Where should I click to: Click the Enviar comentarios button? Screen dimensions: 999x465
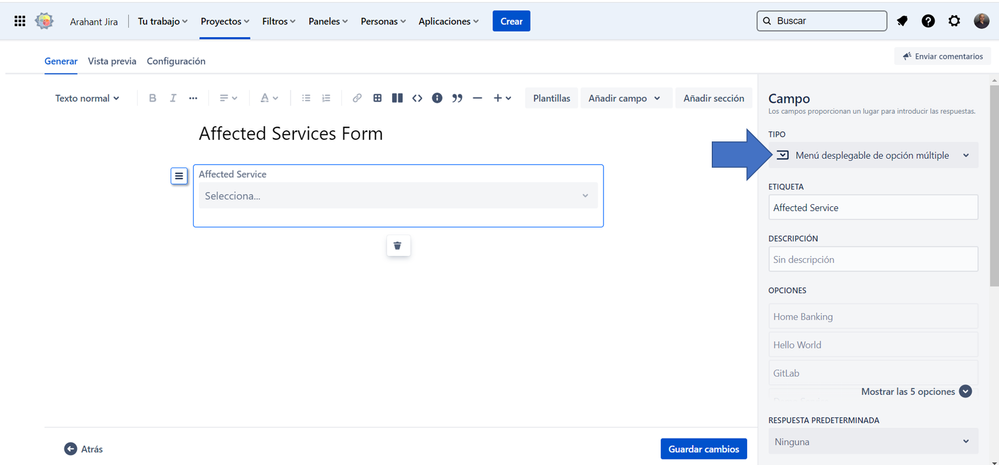tap(943, 56)
